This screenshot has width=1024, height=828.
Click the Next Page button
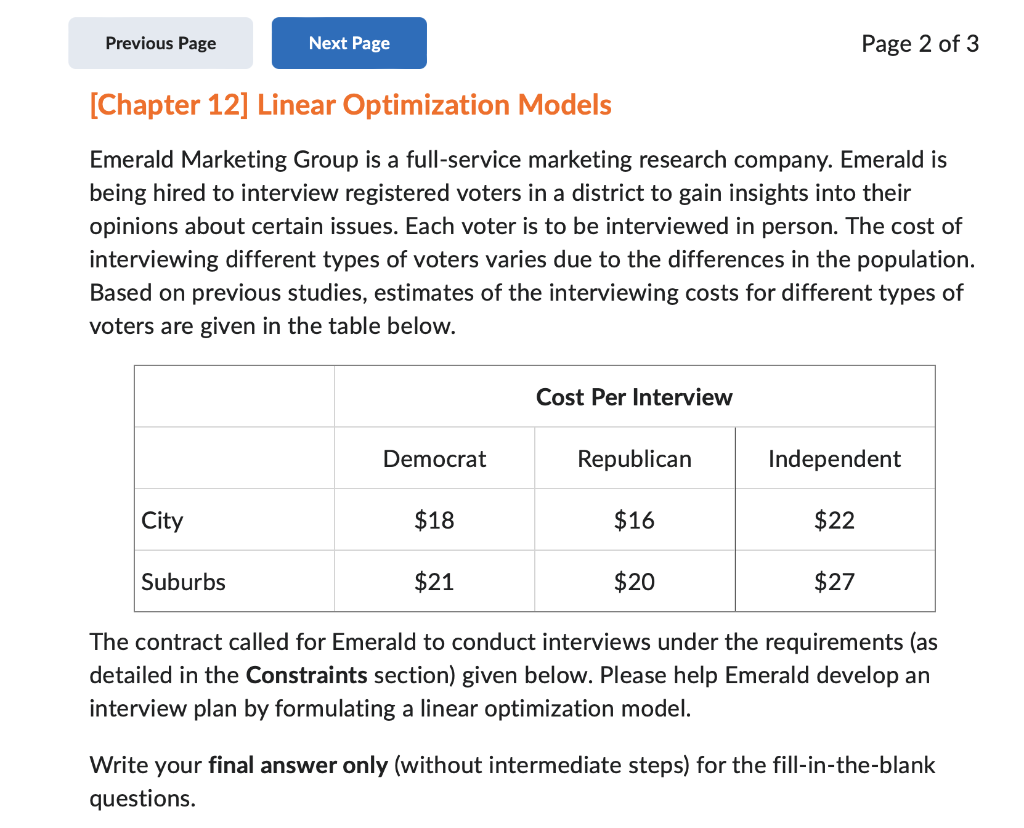click(348, 43)
